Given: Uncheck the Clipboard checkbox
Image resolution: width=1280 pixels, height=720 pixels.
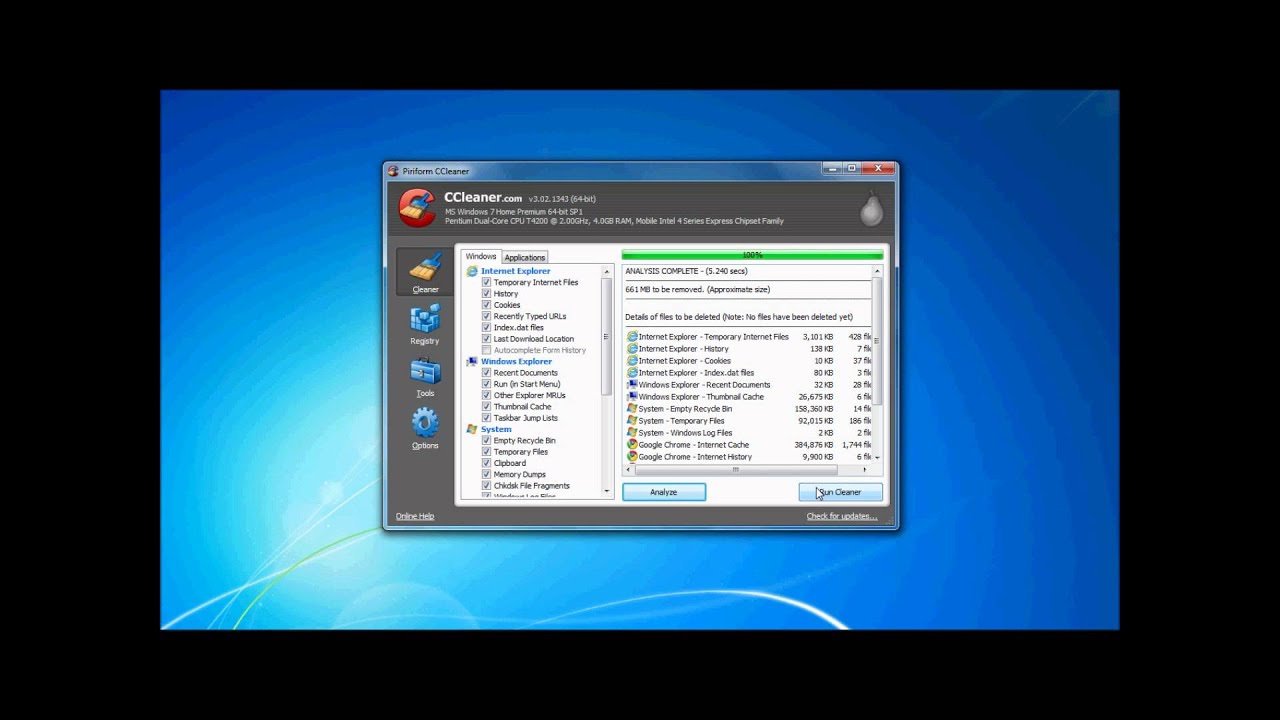Looking at the screenshot, I should (487, 463).
